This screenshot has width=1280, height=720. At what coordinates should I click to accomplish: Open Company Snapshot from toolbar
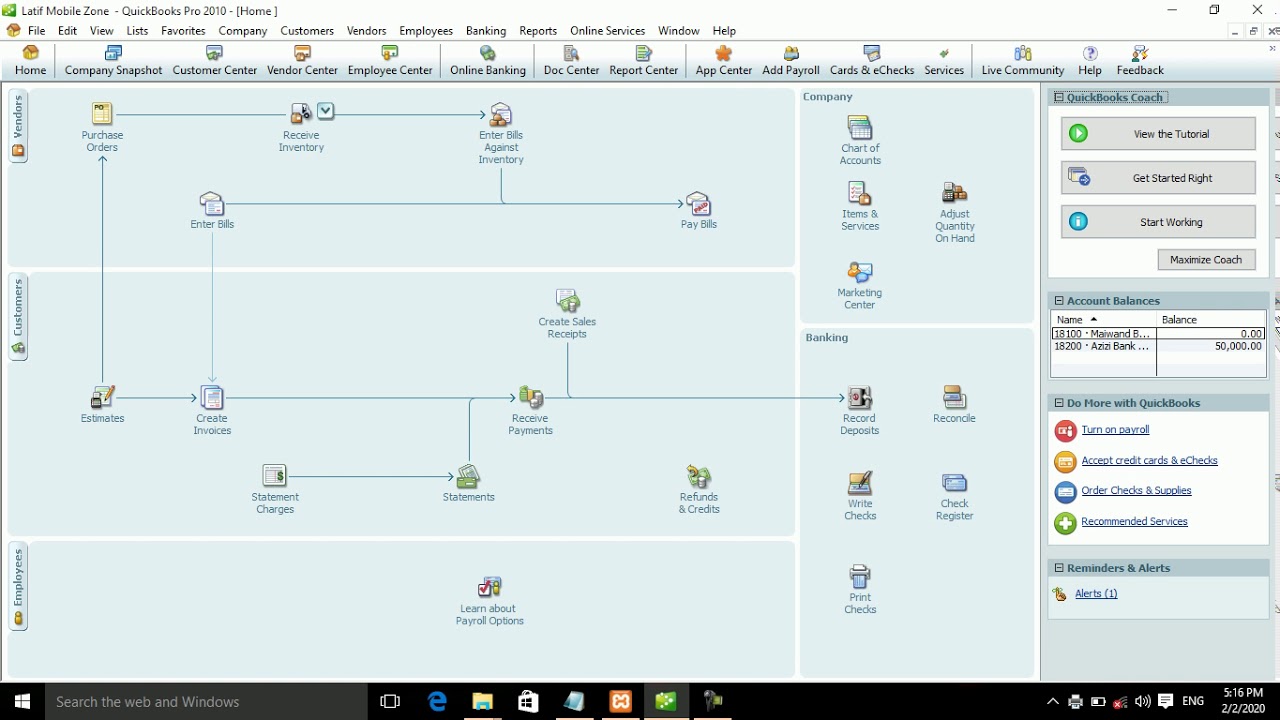[x=113, y=60]
